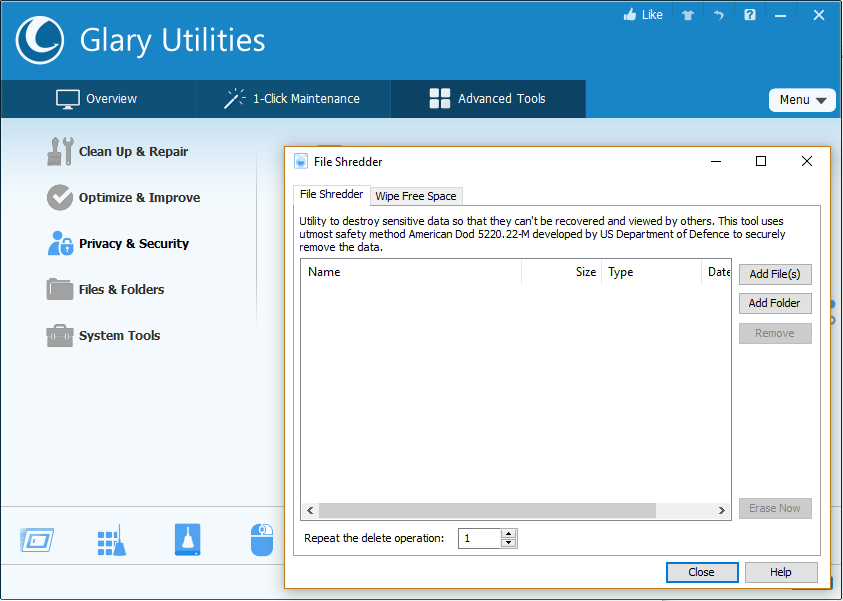Image resolution: width=843 pixels, height=601 pixels.
Task: Expand the Menu dropdown
Action: (802, 100)
